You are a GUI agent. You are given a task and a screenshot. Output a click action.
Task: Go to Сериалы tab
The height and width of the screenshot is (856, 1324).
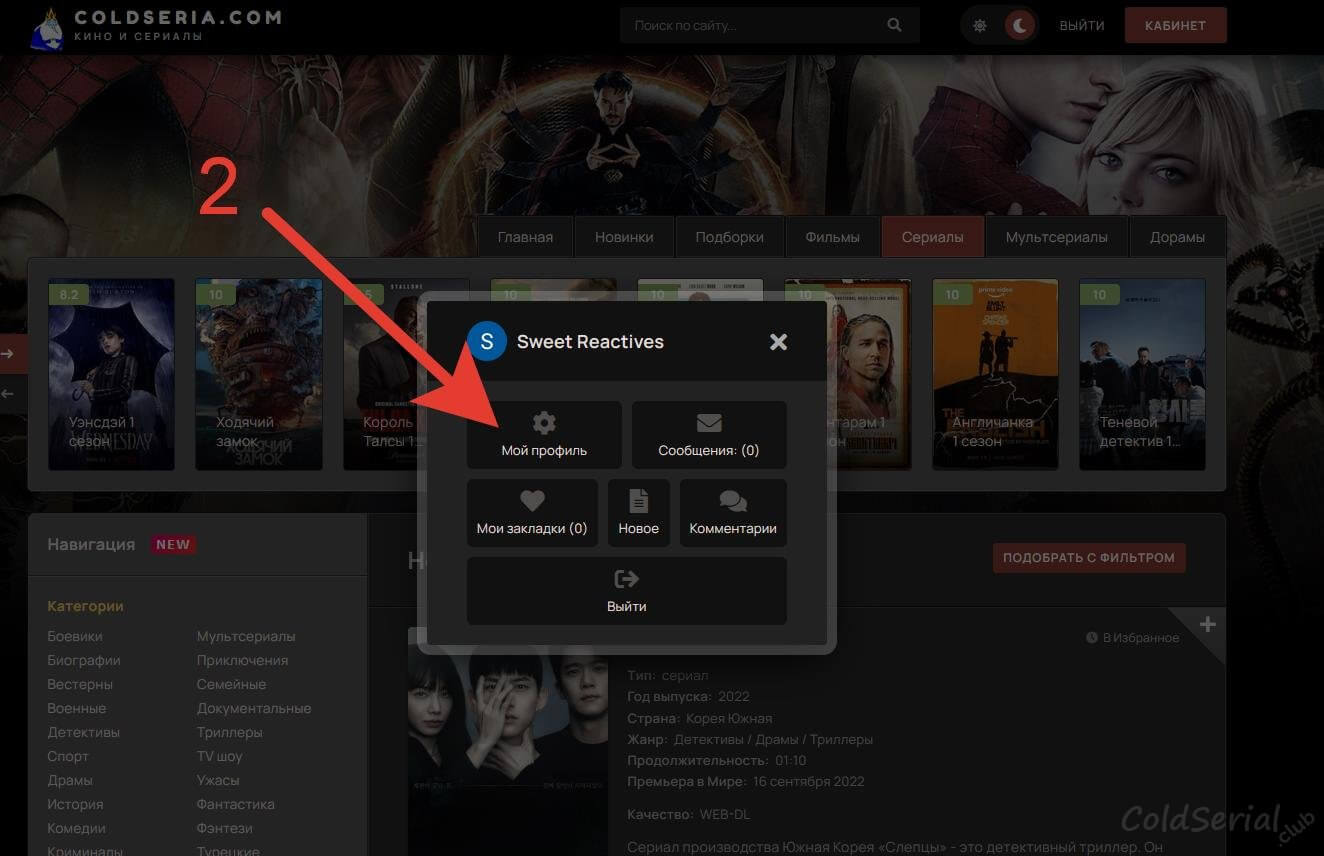pyautogui.click(x=933, y=237)
